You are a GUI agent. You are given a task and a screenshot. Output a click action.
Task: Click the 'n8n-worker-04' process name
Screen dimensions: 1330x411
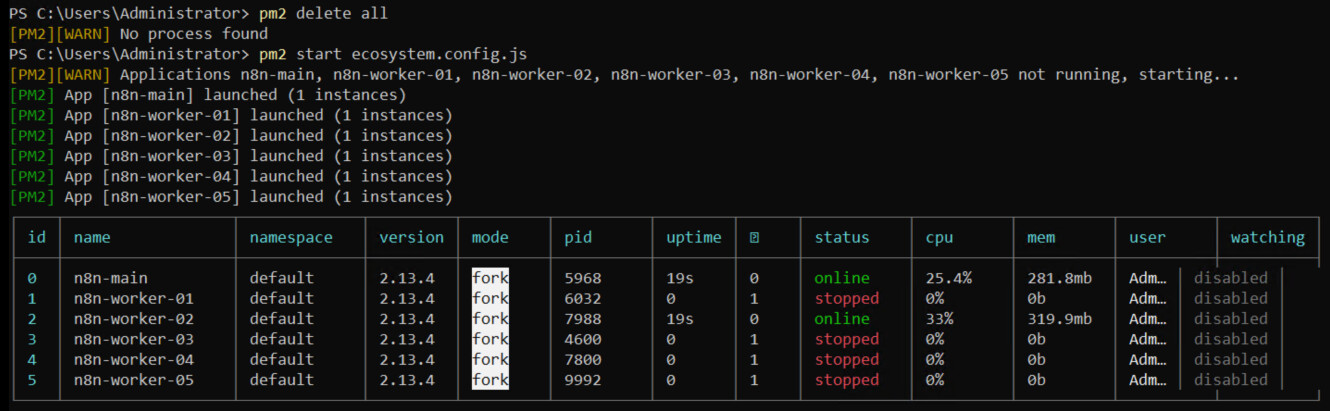click(x=134, y=360)
